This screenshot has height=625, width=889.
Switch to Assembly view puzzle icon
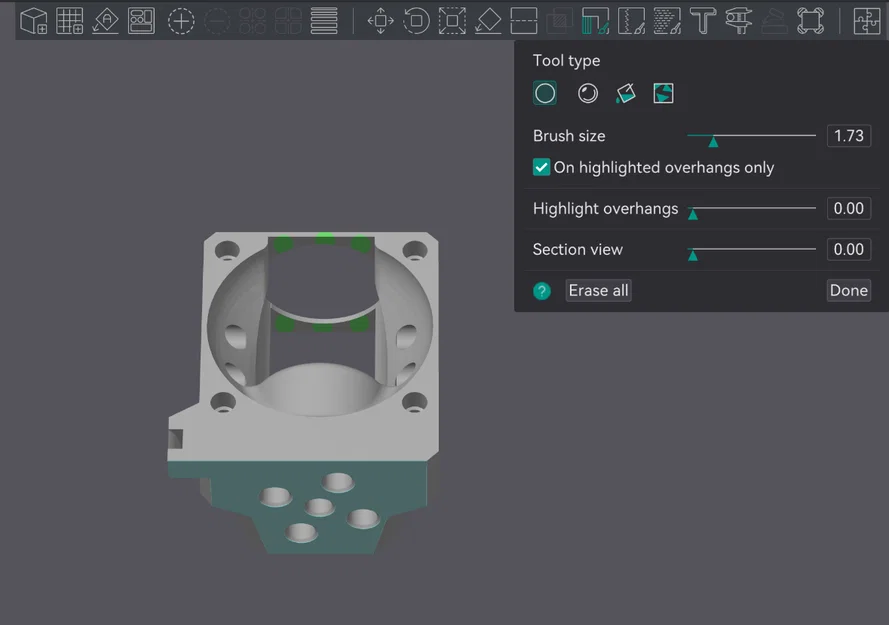866,21
